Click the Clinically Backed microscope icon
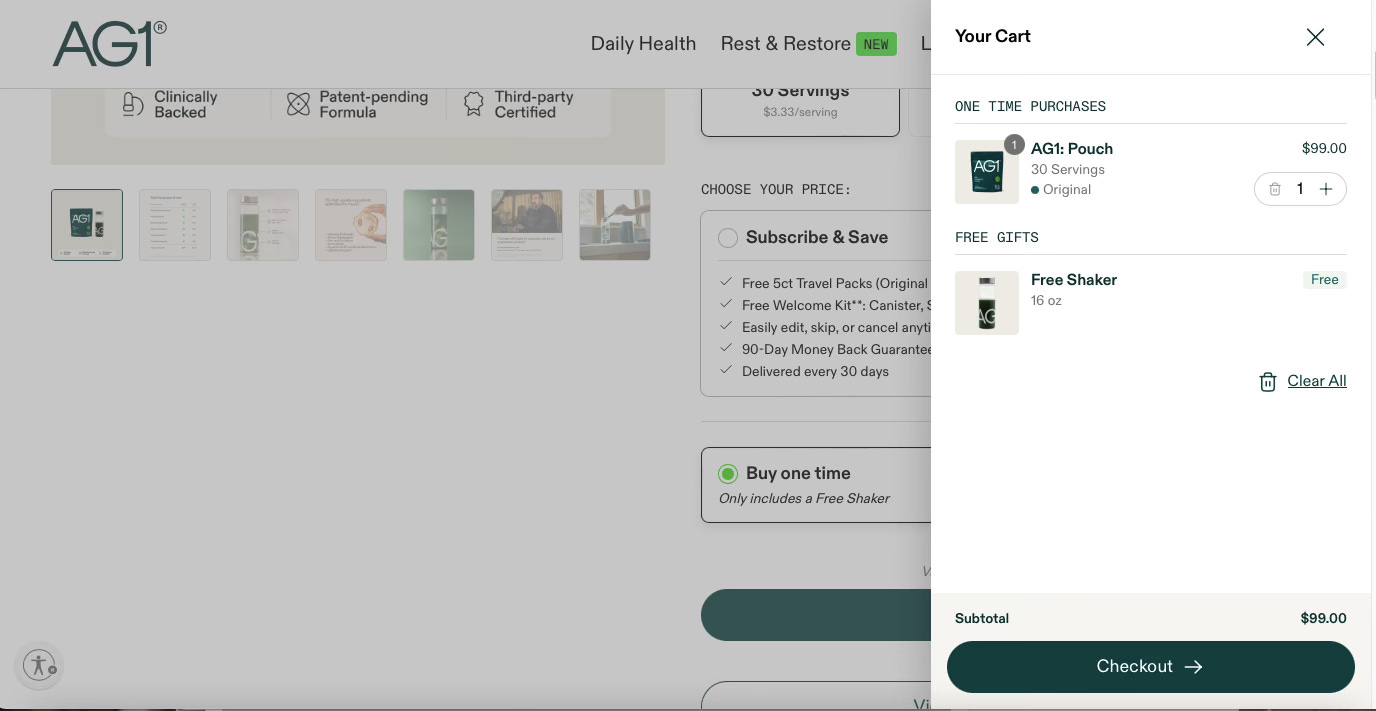This screenshot has width=1376, height=711. point(133,104)
